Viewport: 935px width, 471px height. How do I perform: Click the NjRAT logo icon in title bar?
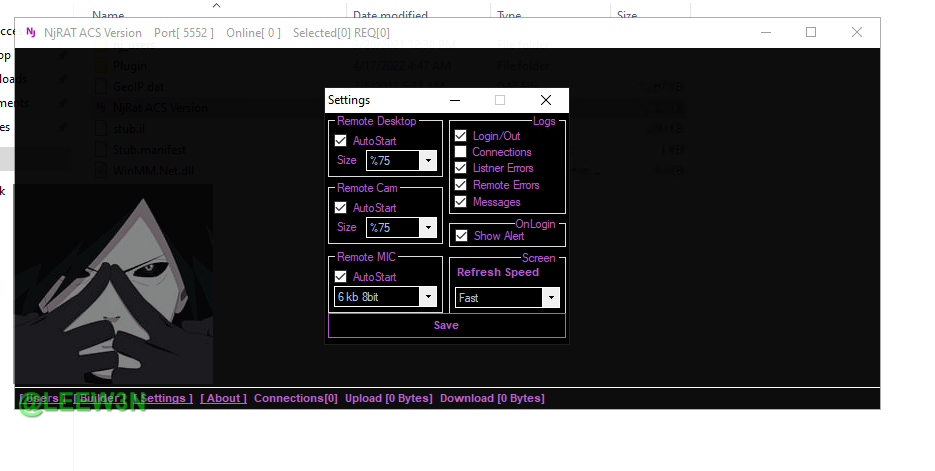(x=29, y=33)
